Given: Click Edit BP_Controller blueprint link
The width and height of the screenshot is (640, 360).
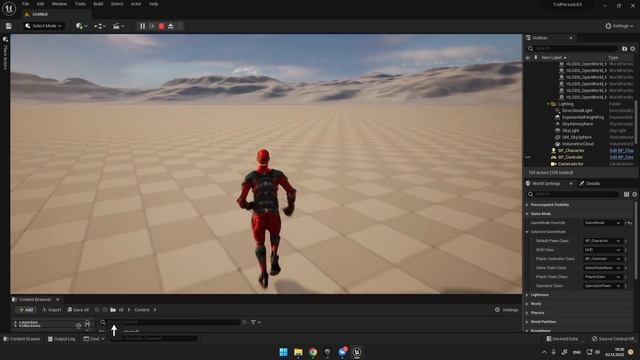Looking at the screenshot, I should [x=621, y=157].
